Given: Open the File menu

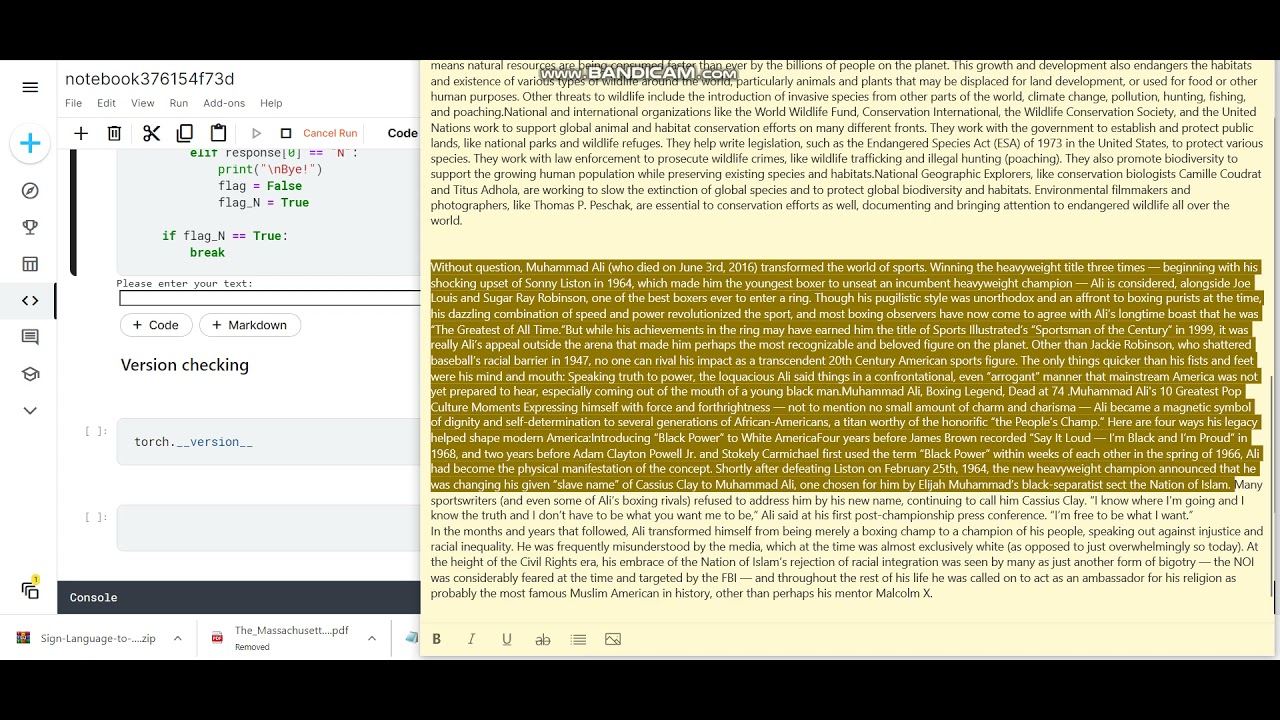Looking at the screenshot, I should [x=74, y=103].
